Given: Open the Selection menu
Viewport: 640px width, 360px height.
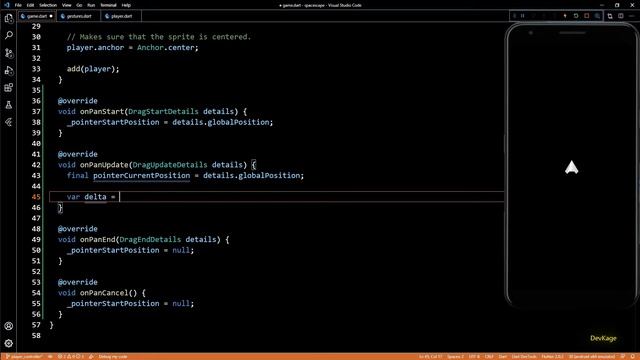Looking at the screenshot, I should tap(48, 5).
